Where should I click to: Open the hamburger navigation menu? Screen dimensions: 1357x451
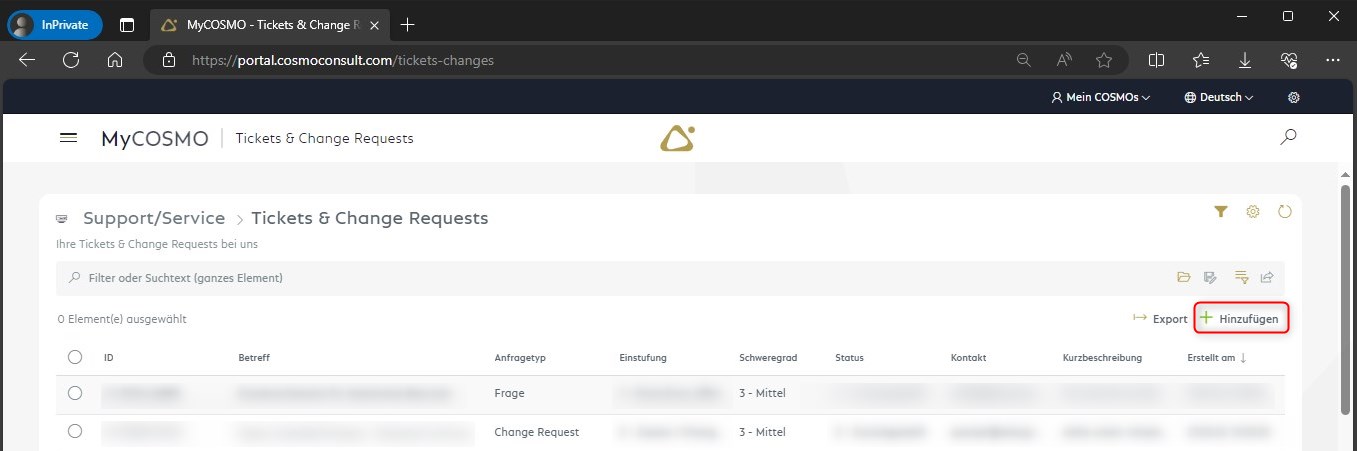(69, 138)
